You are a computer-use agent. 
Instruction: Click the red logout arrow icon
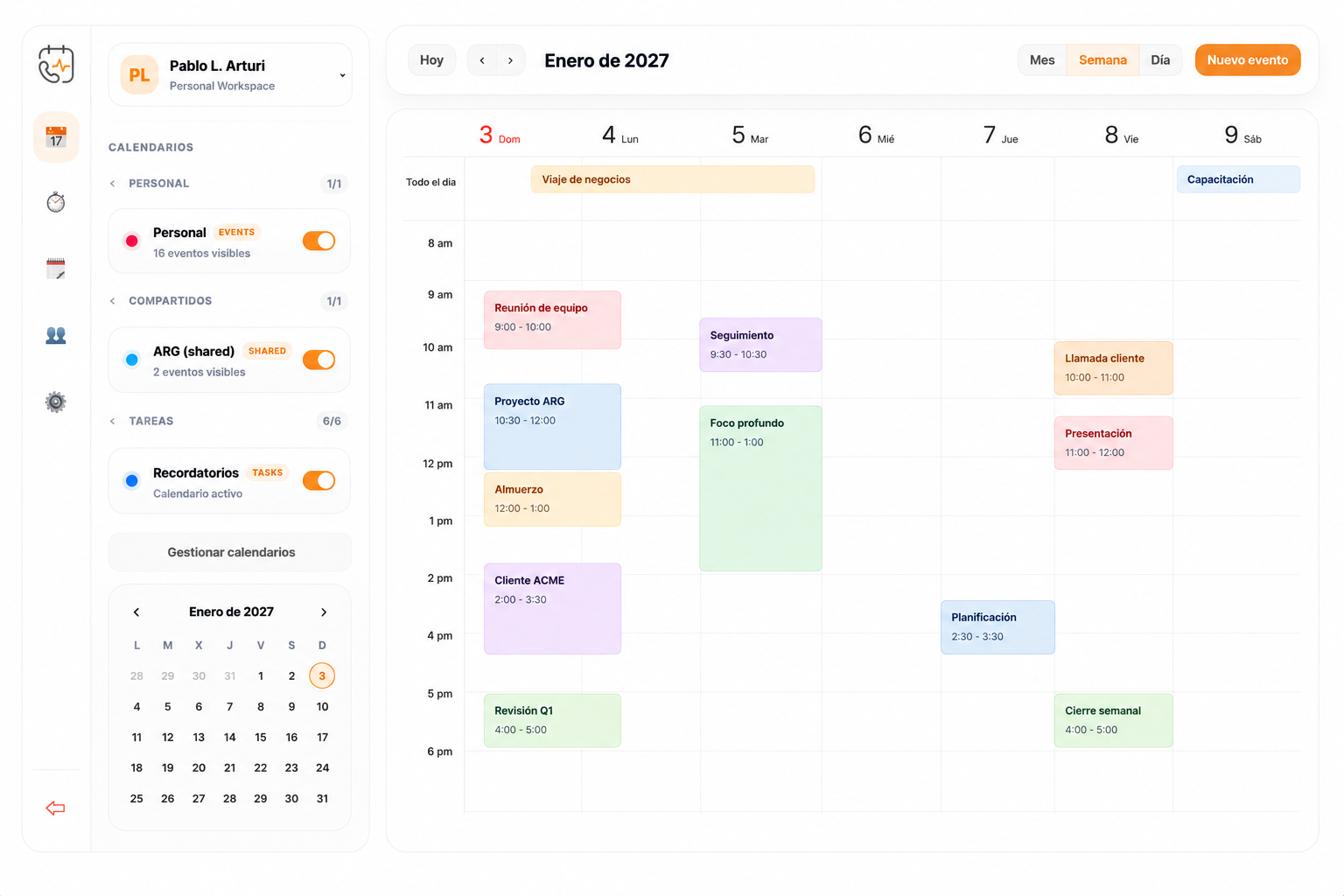(x=55, y=808)
